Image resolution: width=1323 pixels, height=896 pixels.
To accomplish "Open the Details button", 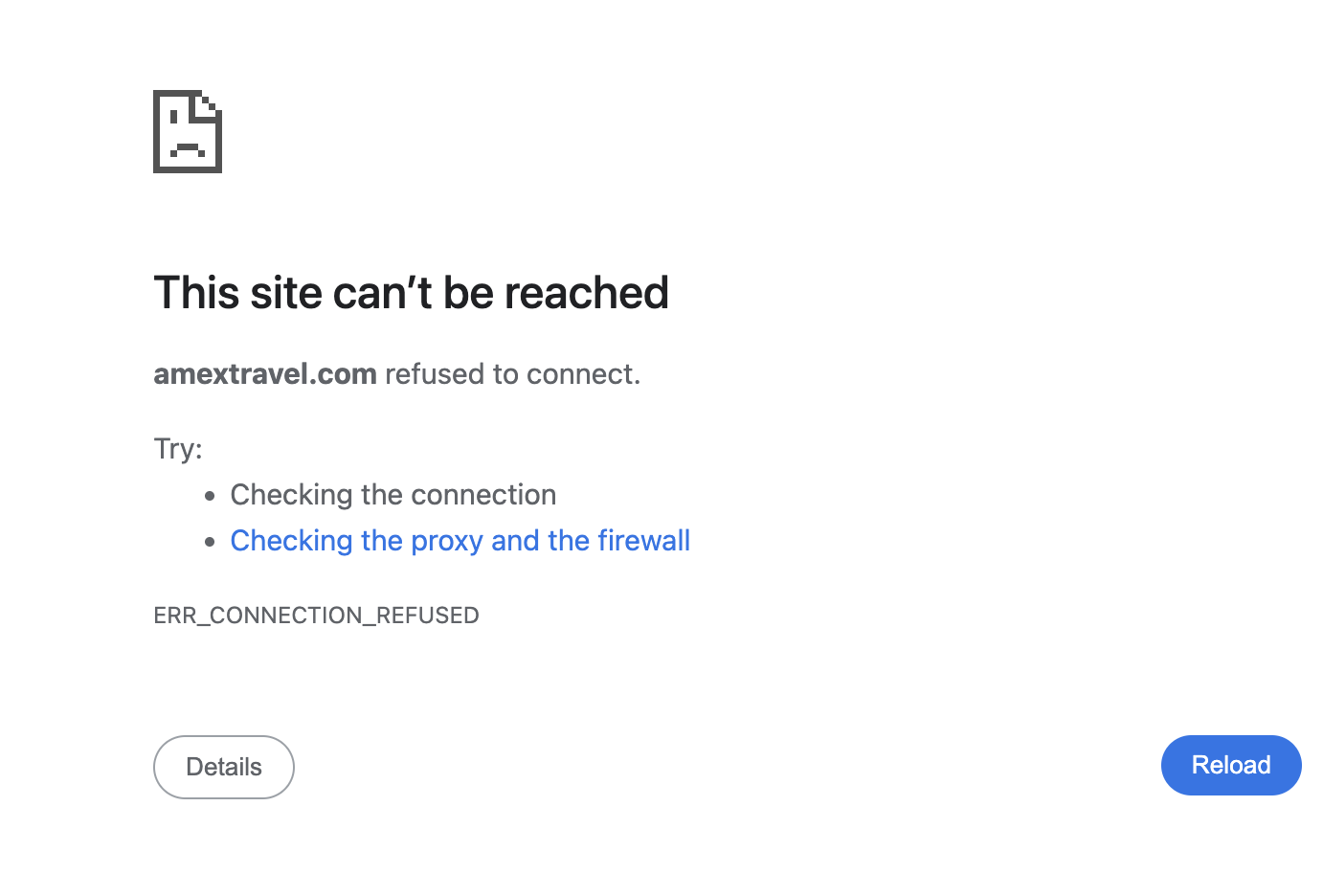I will pyautogui.click(x=224, y=767).
